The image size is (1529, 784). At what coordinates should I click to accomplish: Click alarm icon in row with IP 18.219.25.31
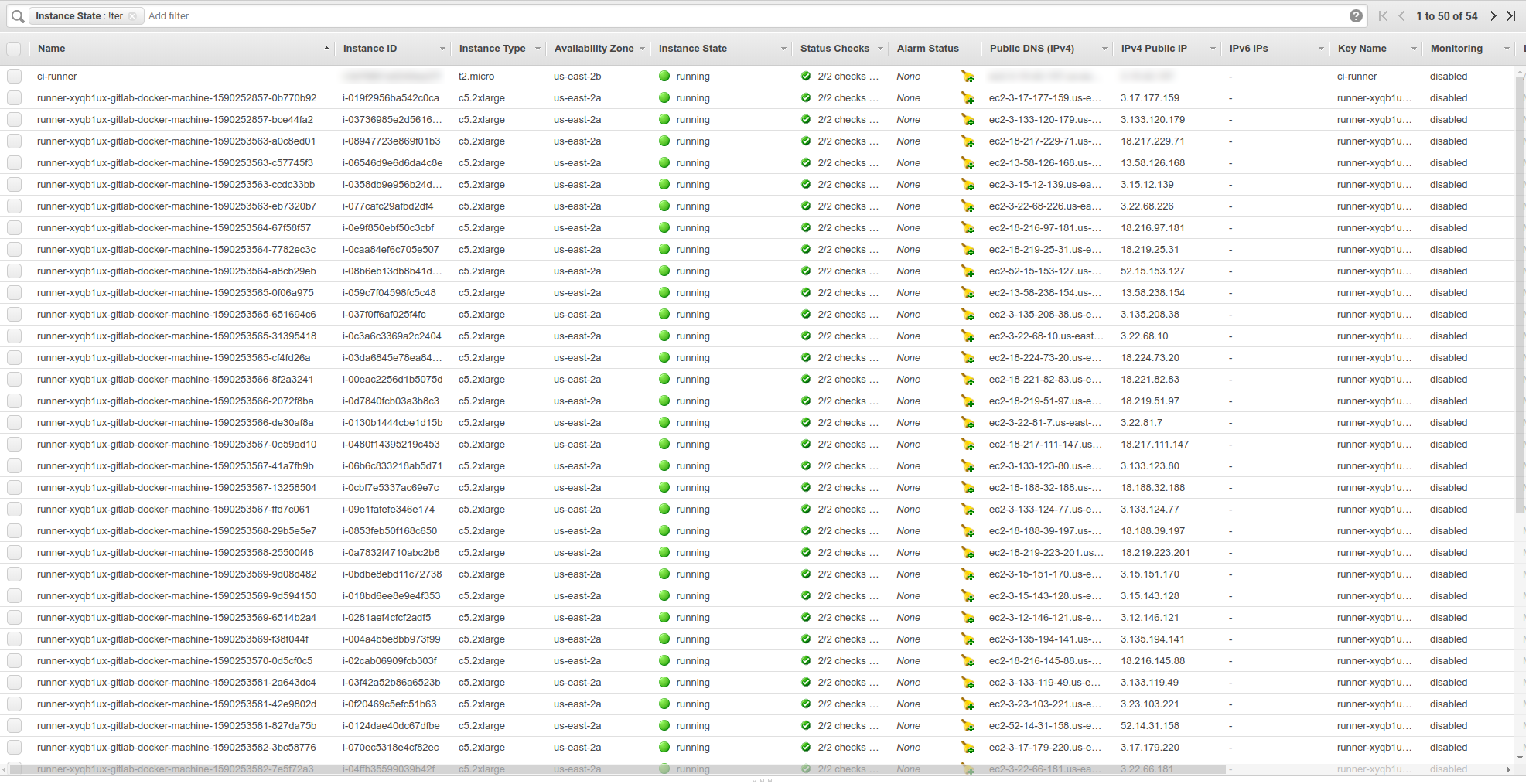968,250
